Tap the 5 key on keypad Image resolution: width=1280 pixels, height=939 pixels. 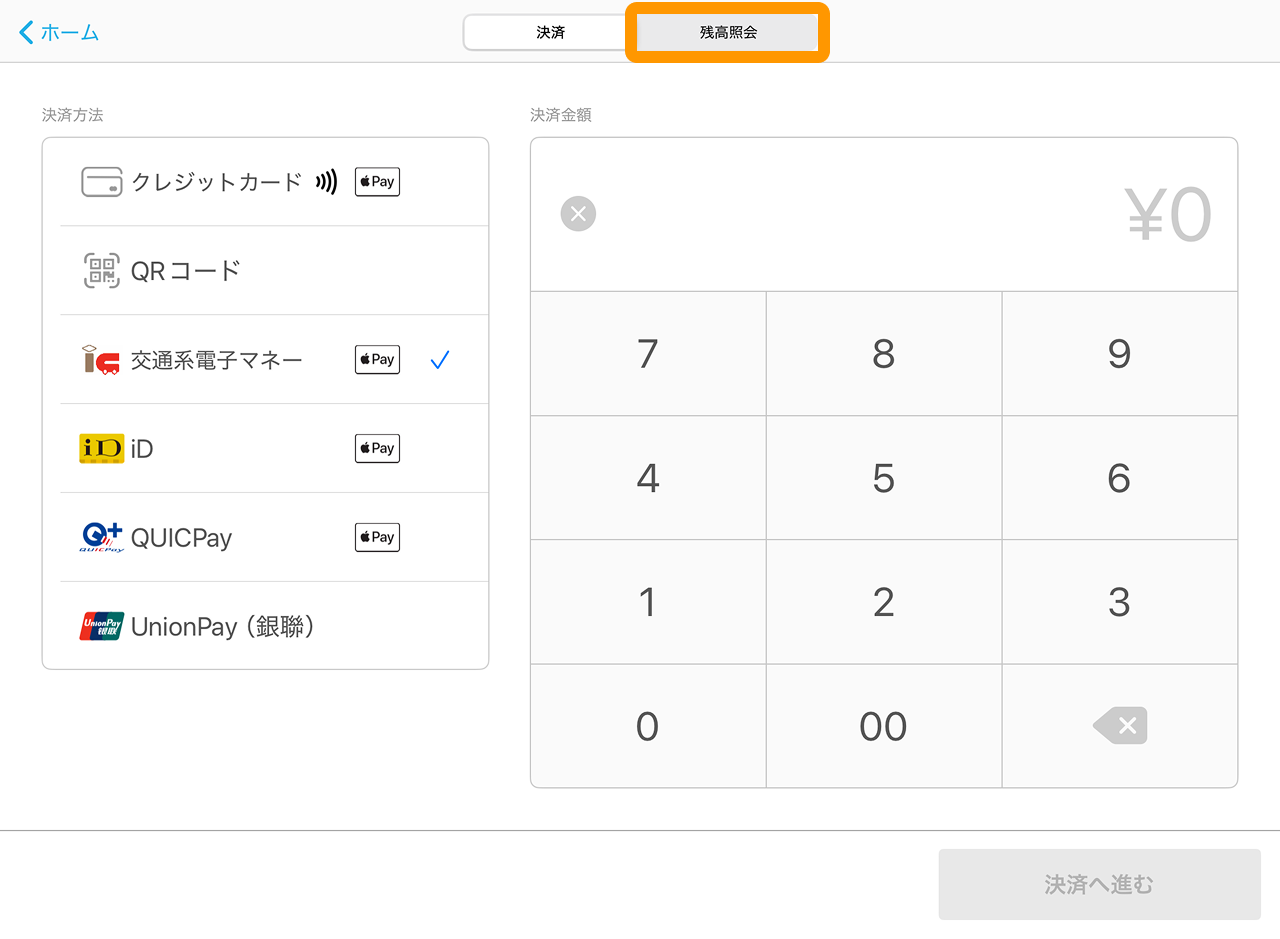tap(883, 478)
